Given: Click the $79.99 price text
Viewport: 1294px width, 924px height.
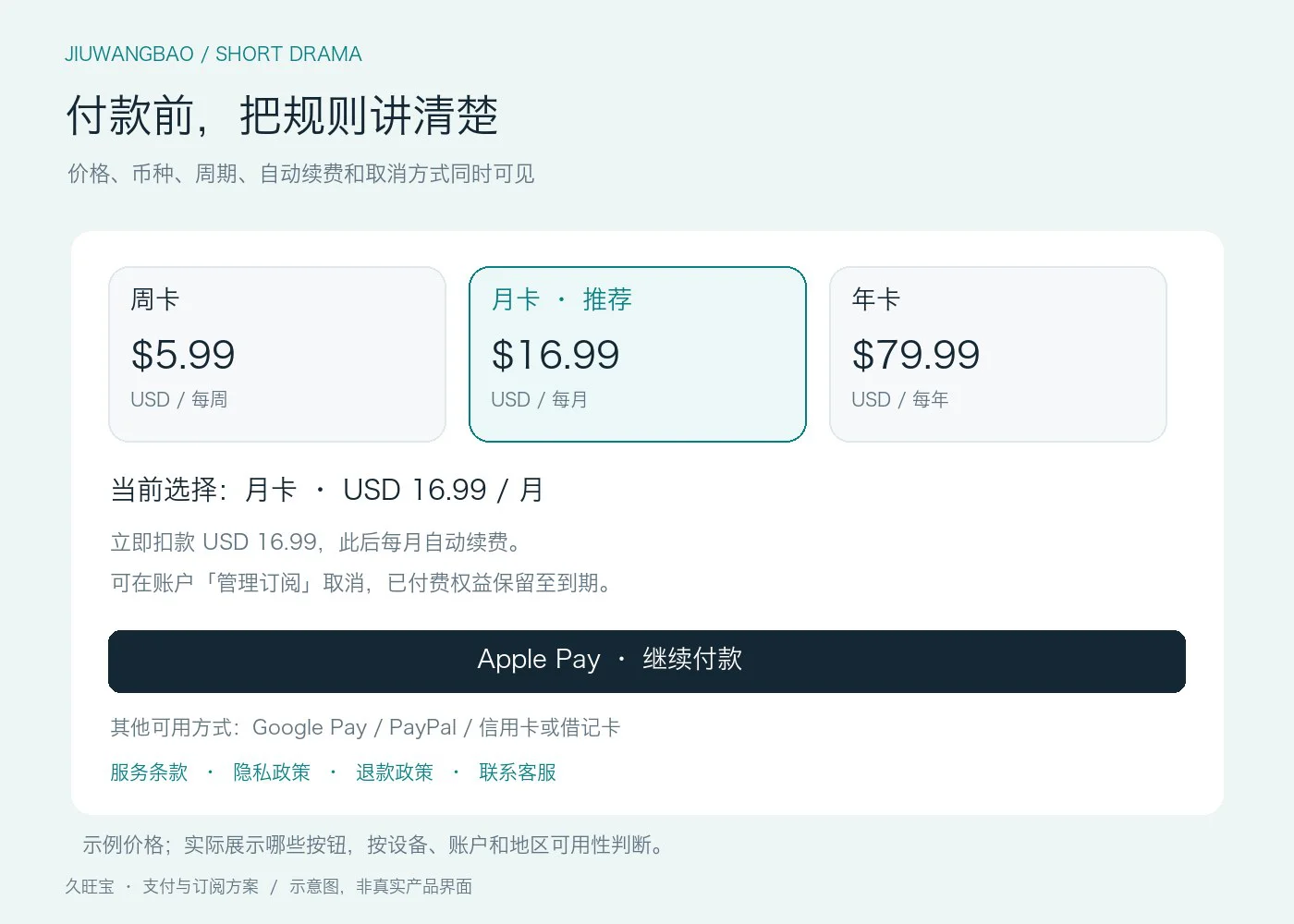Looking at the screenshot, I should 916,355.
